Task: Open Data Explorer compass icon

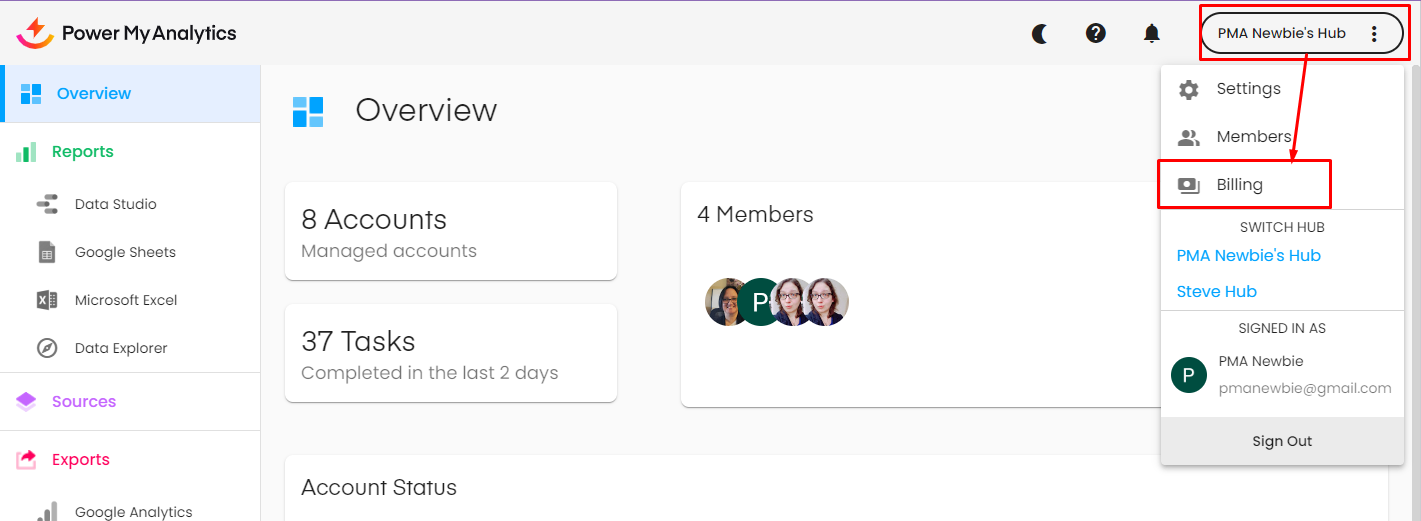Action: 47,348
